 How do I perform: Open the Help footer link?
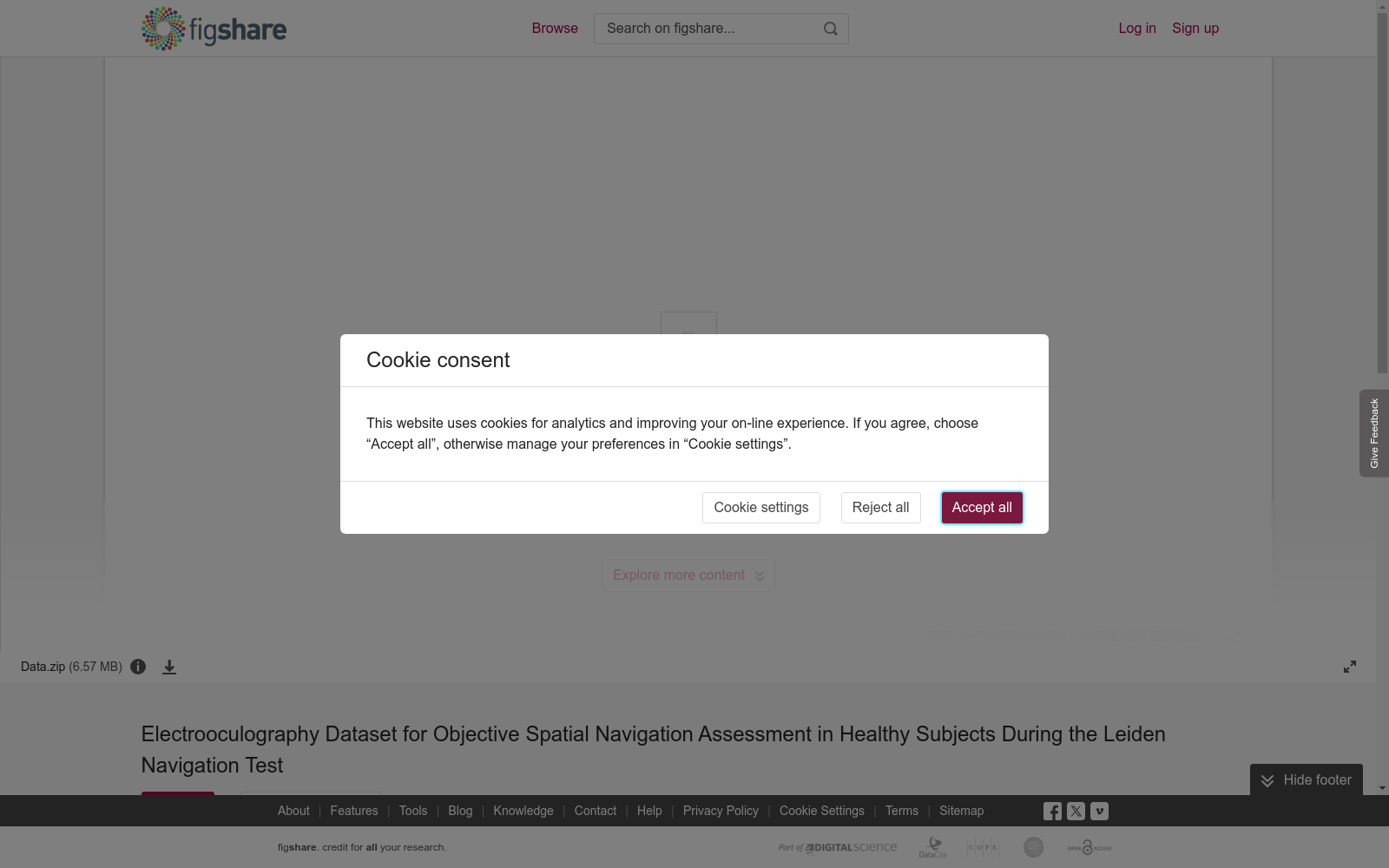click(649, 811)
